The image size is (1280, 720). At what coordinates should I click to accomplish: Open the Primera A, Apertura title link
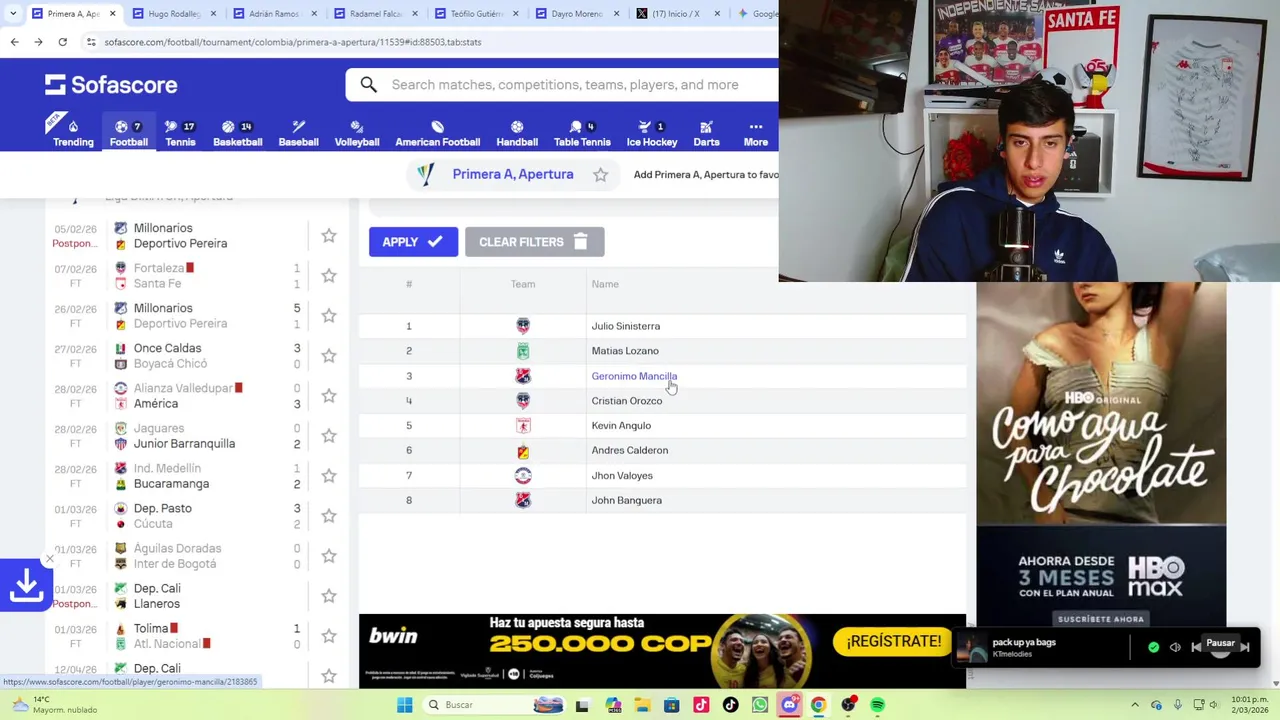(x=512, y=174)
